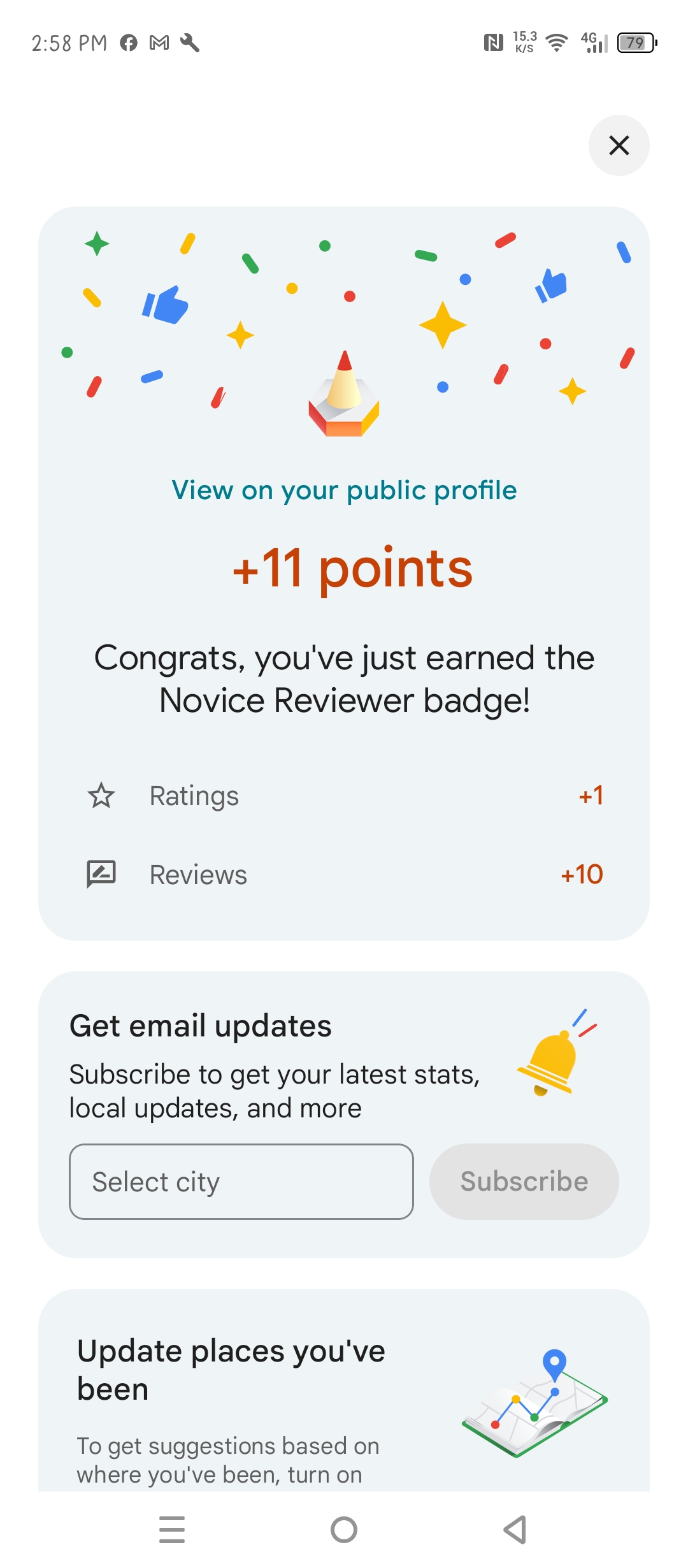Tap the Reviews comment icon
The width and height of the screenshot is (688, 1568).
click(101, 874)
